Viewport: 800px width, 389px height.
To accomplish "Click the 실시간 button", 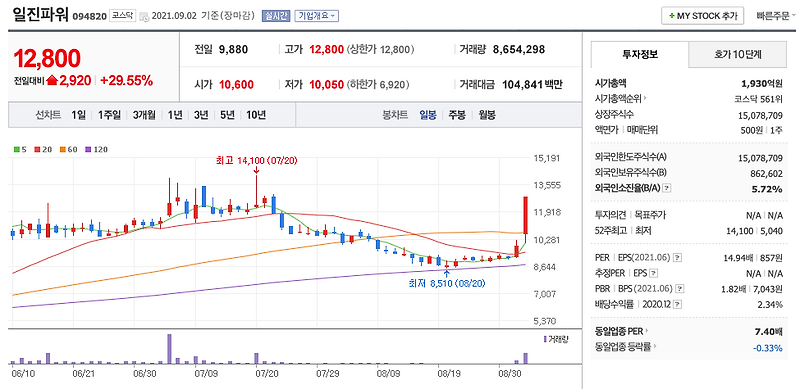I will click(x=276, y=16).
